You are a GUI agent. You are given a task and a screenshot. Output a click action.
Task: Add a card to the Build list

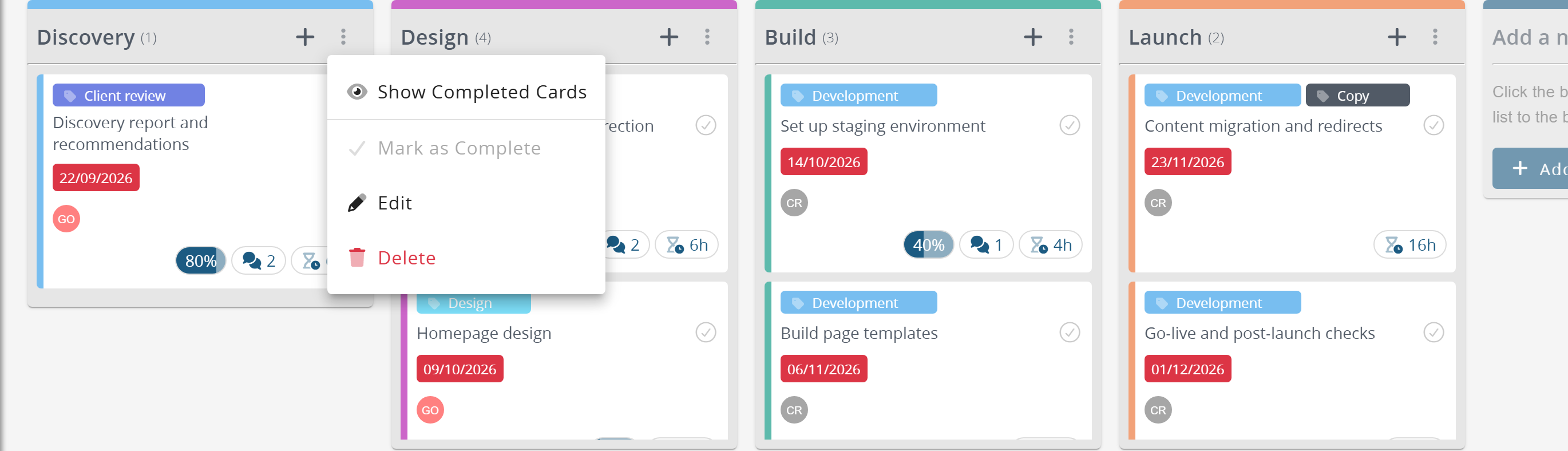pyautogui.click(x=1033, y=37)
